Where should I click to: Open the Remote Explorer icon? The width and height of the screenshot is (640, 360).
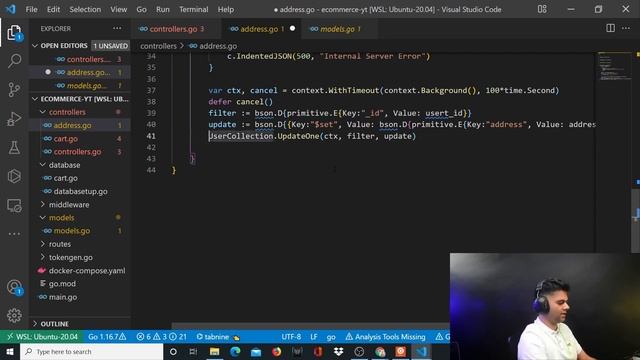tap(14, 205)
